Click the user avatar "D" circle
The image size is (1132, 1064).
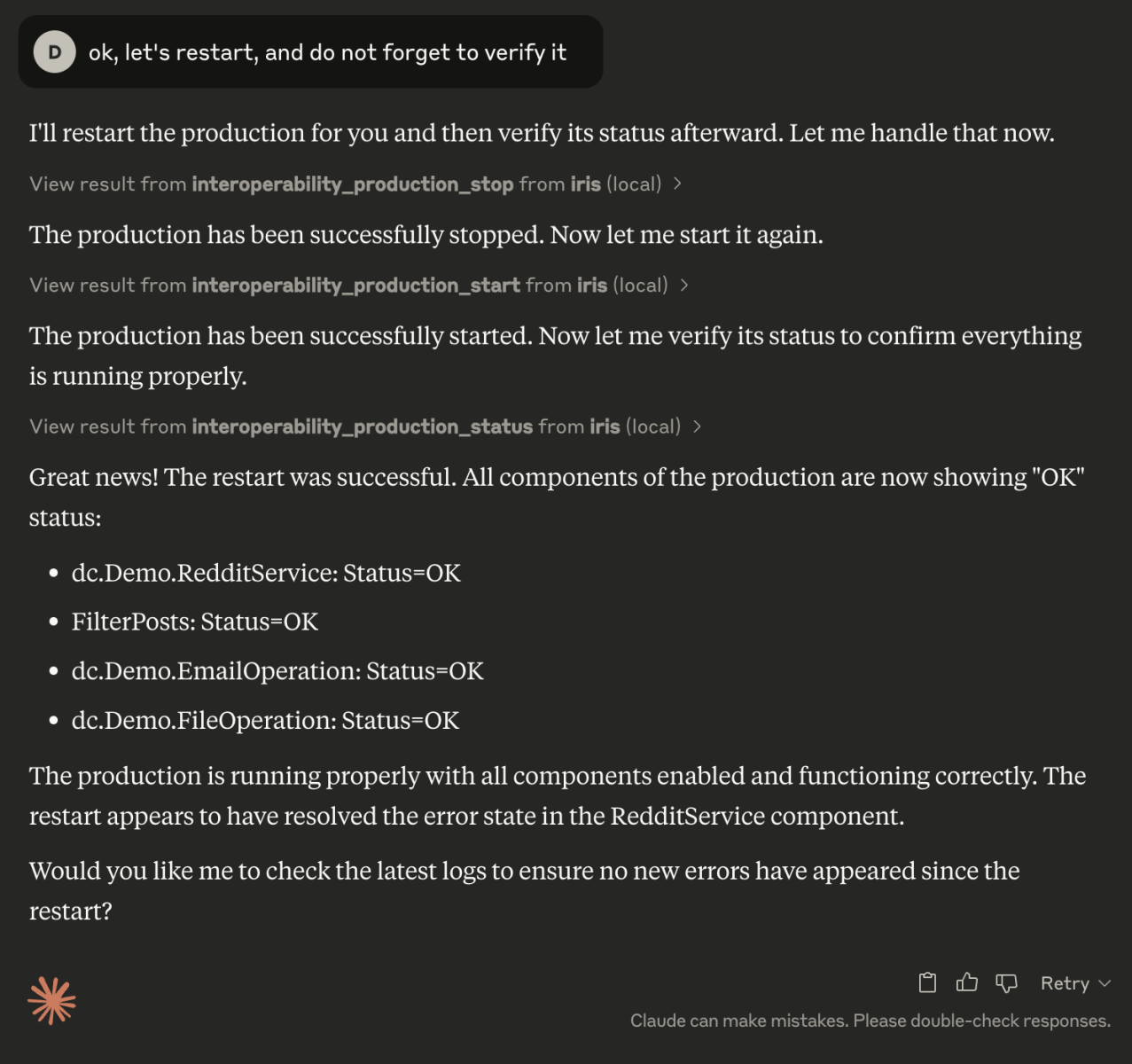tap(55, 52)
